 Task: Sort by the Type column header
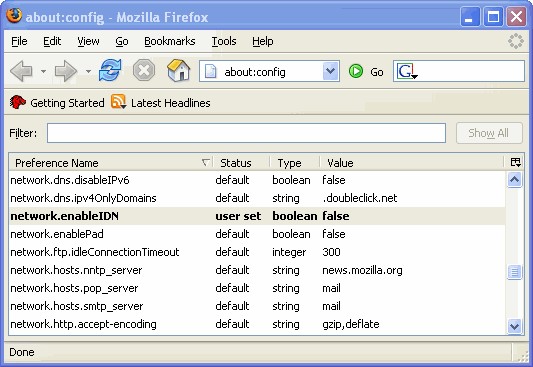tap(294, 163)
